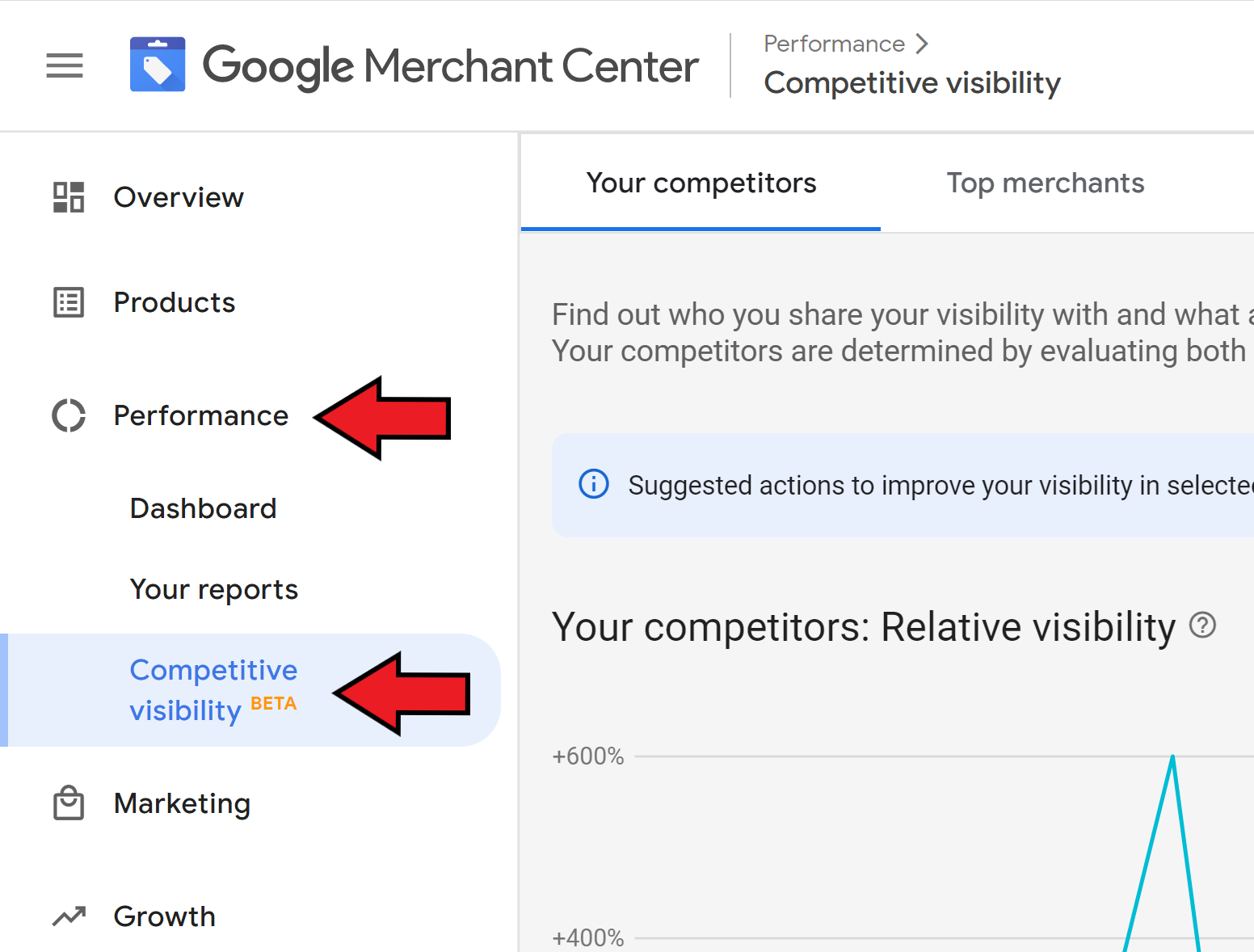The image size is (1254, 952).
Task: Expand the Marketing menu section
Action: point(183,803)
